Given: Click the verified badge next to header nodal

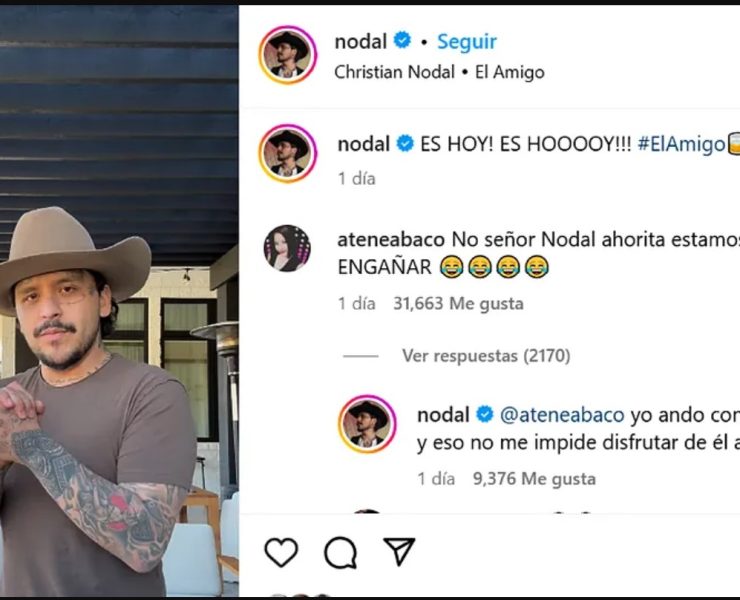Looking at the screenshot, I should pos(402,41).
